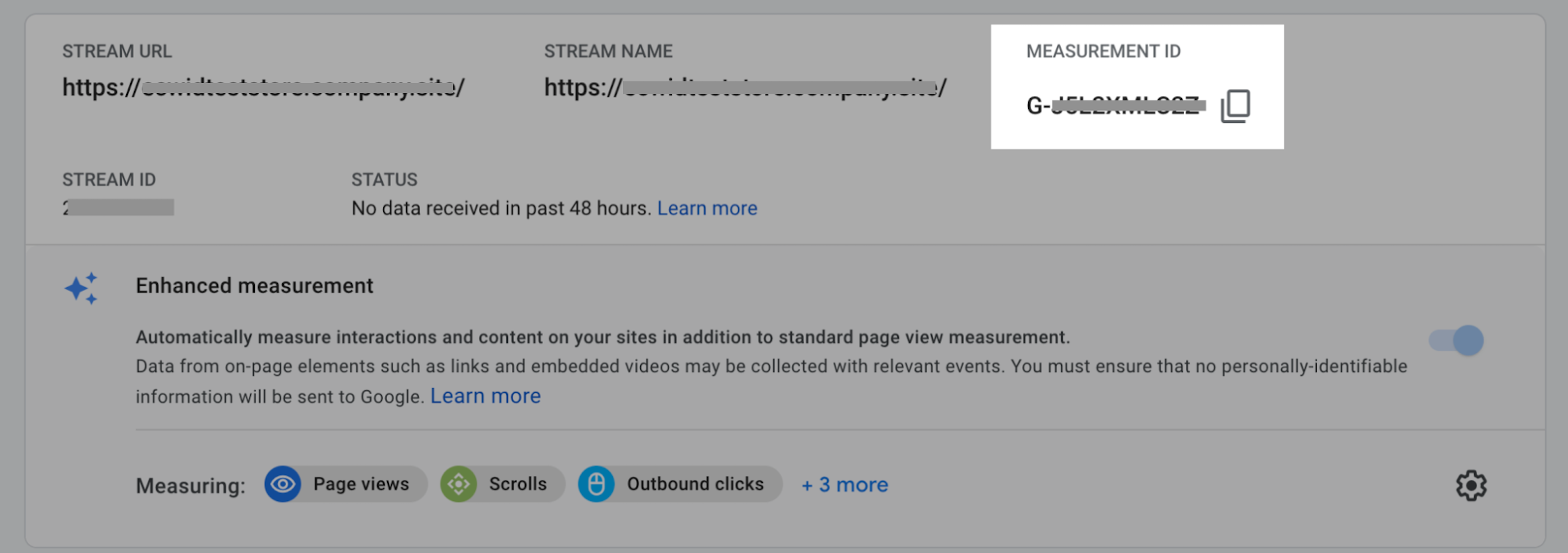
Task: Open Learn more link after 'sent to Google'
Action: point(485,396)
